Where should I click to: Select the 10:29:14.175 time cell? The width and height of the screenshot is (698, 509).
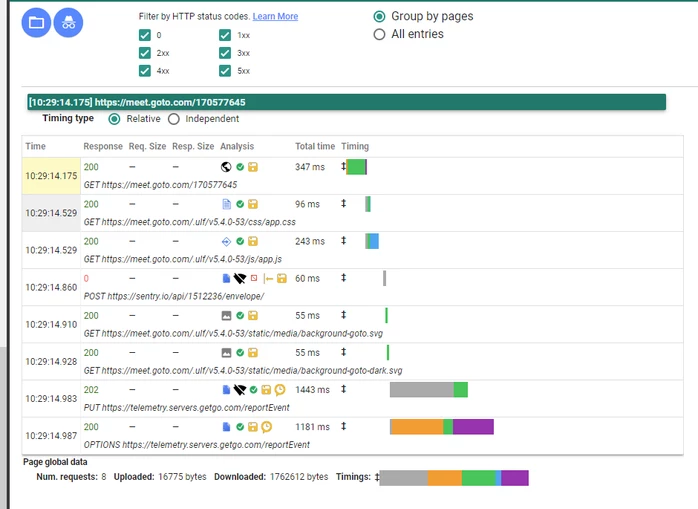[51, 176]
